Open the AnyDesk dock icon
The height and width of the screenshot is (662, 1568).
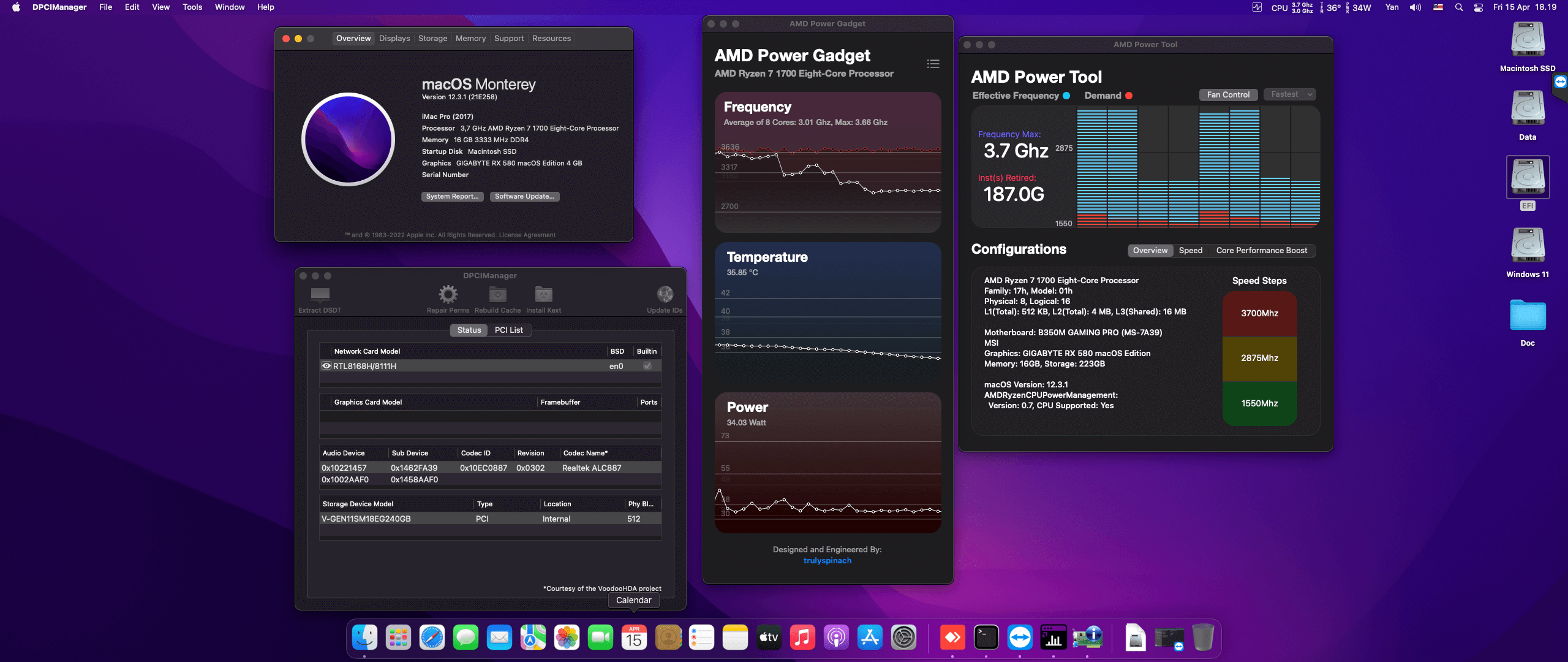point(952,638)
